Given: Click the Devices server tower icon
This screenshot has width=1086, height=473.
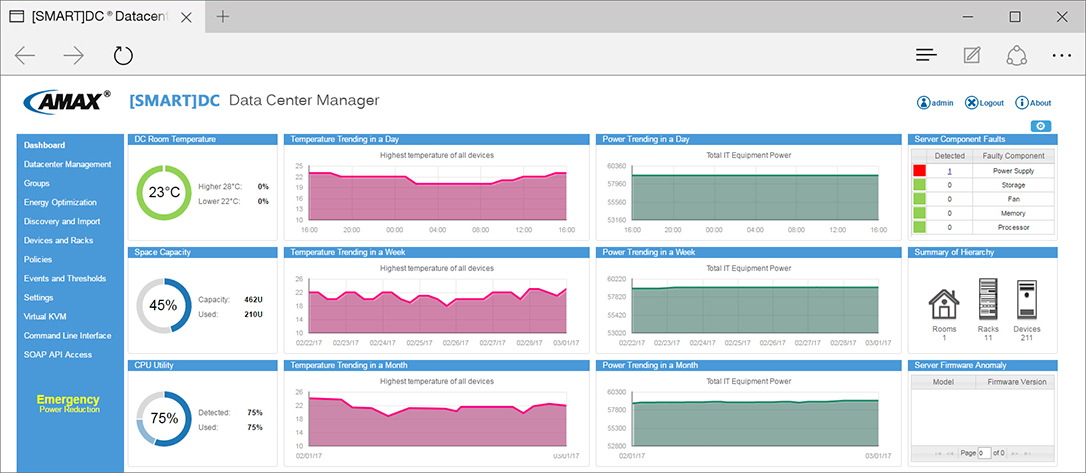Looking at the screenshot, I should pos(1026,300).
